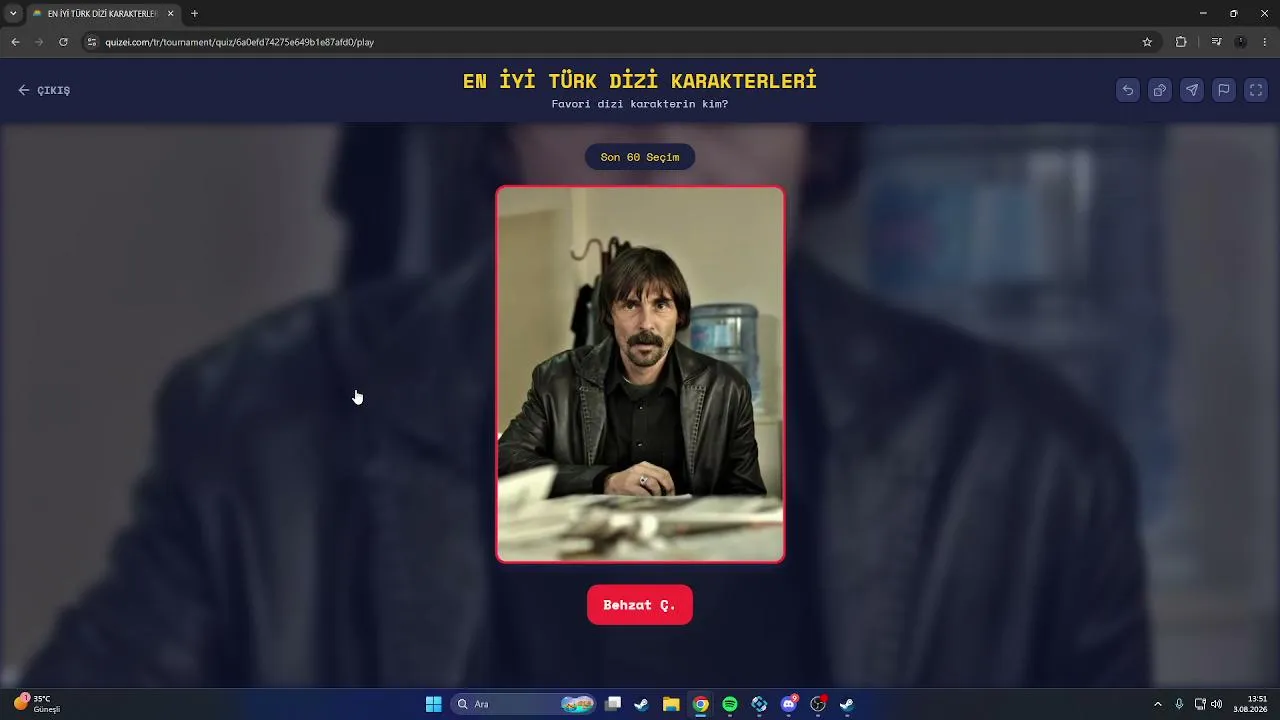The height and width of the screenshot is (720, 1280).
Task: Open a new browser tab
Action: pos(194,14)
